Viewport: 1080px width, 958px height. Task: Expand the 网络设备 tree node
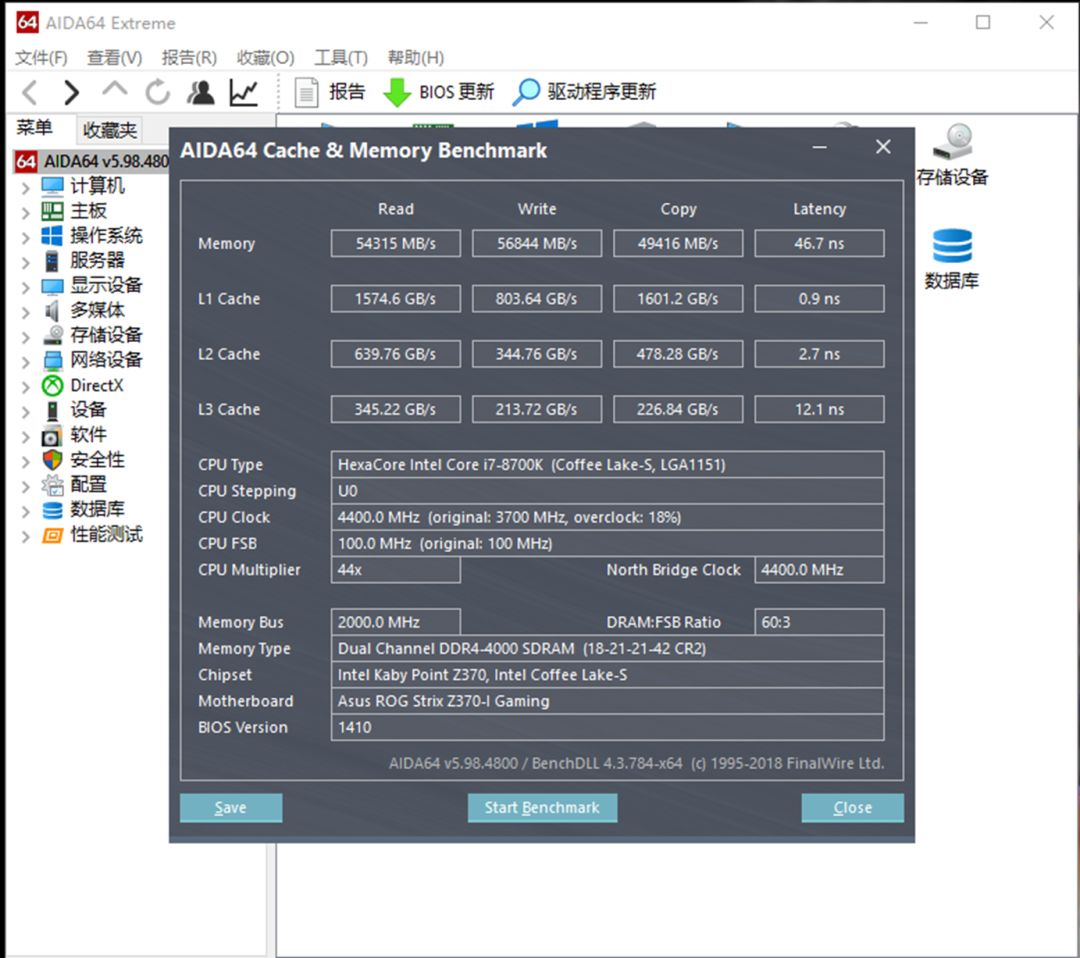click(x=25, y=362)
